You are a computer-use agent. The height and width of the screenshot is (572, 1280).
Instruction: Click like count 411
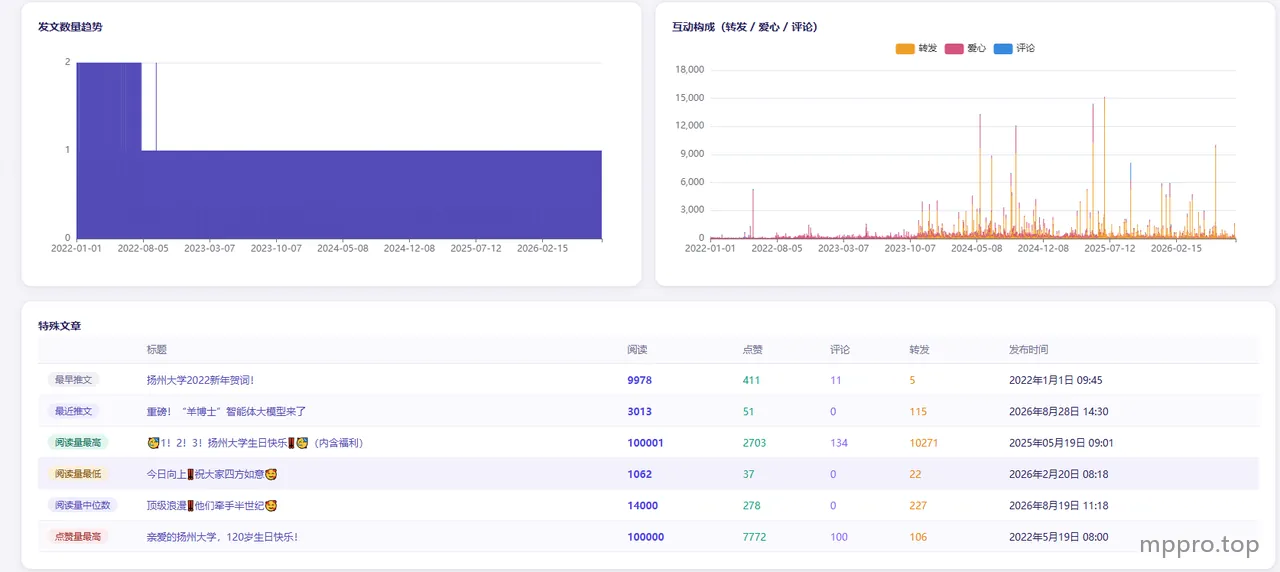pos(751,380)
